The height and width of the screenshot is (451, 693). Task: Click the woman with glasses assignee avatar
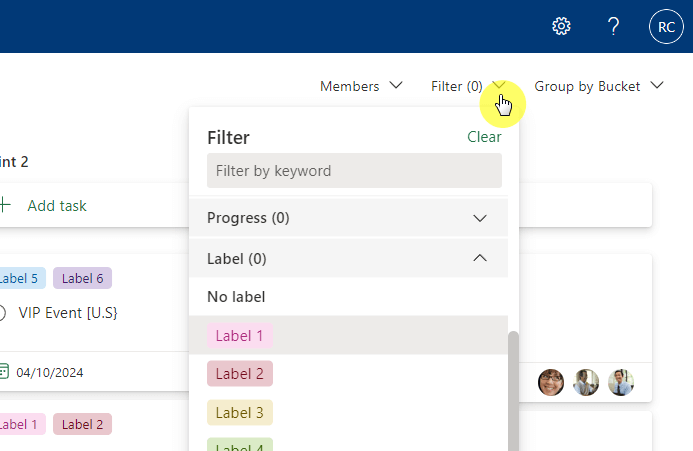551,382
